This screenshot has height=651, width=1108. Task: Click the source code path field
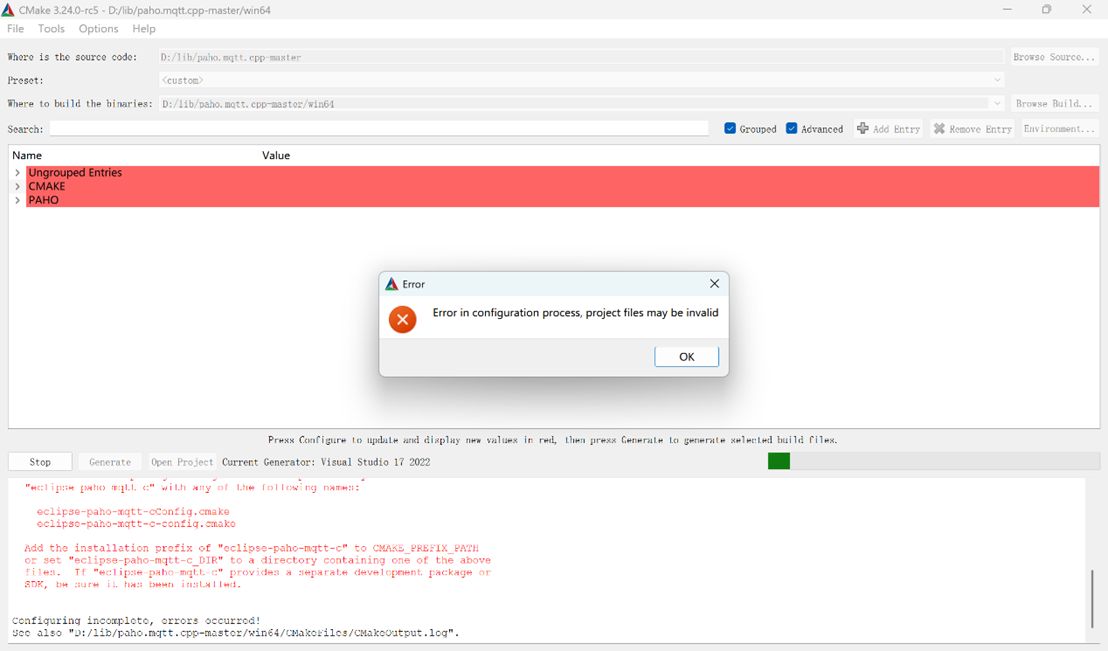pos(581,57)
